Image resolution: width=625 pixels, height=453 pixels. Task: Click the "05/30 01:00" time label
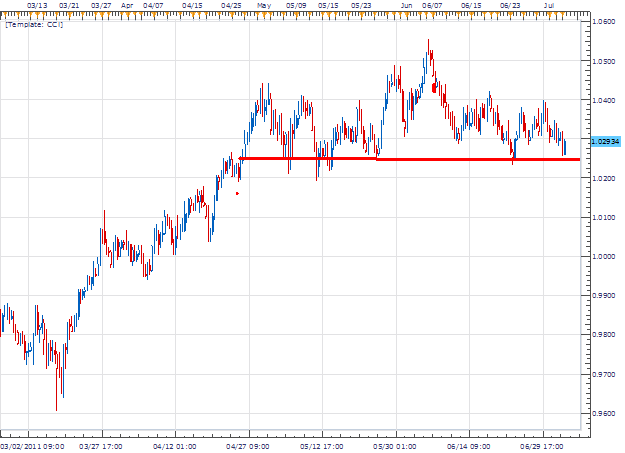click(x=395, y=446)
